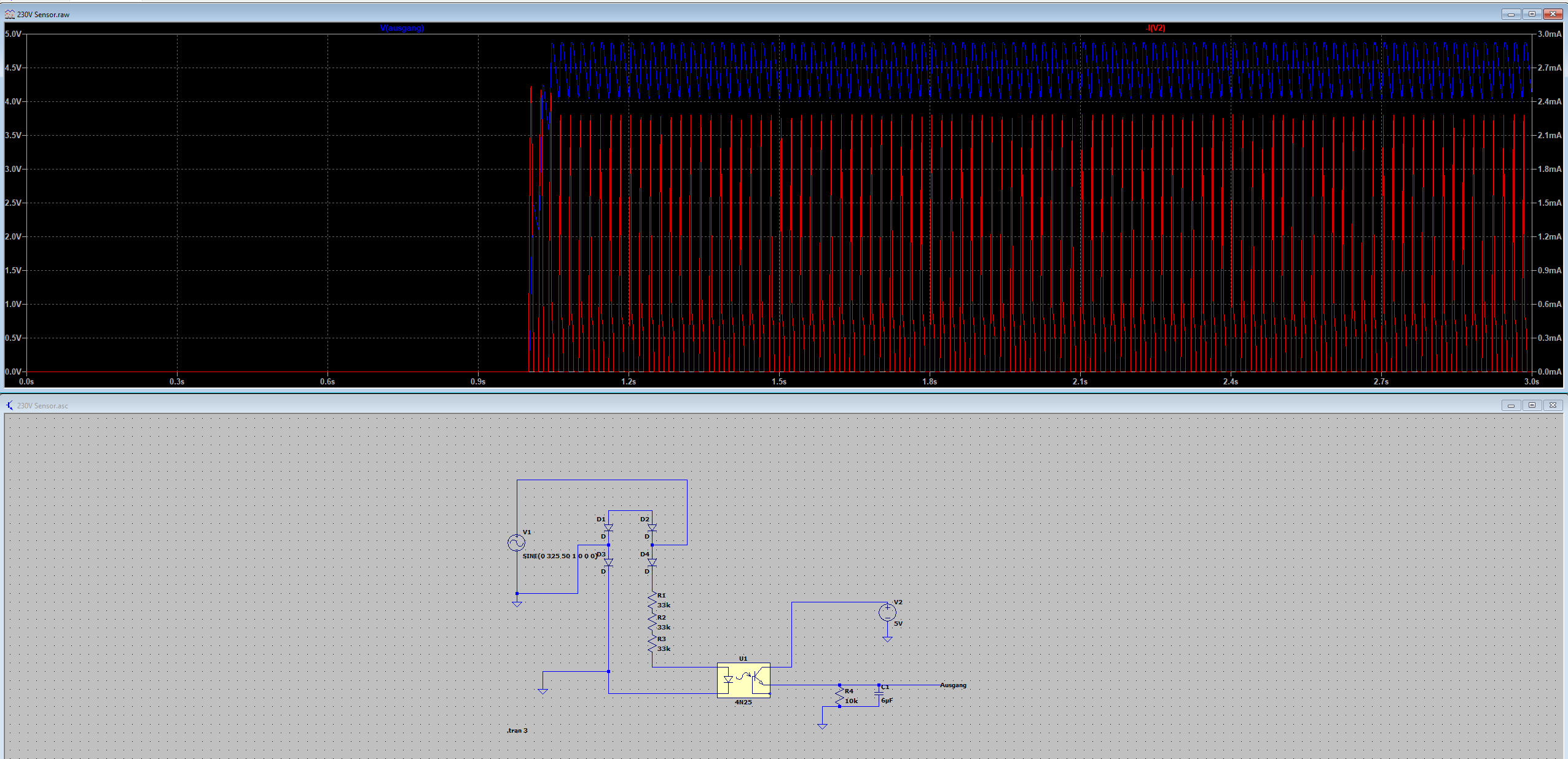Click the 230V Sensor.asc window title
The width and height of the screenshot is (1568, 759).
click(x=42, y=406)
